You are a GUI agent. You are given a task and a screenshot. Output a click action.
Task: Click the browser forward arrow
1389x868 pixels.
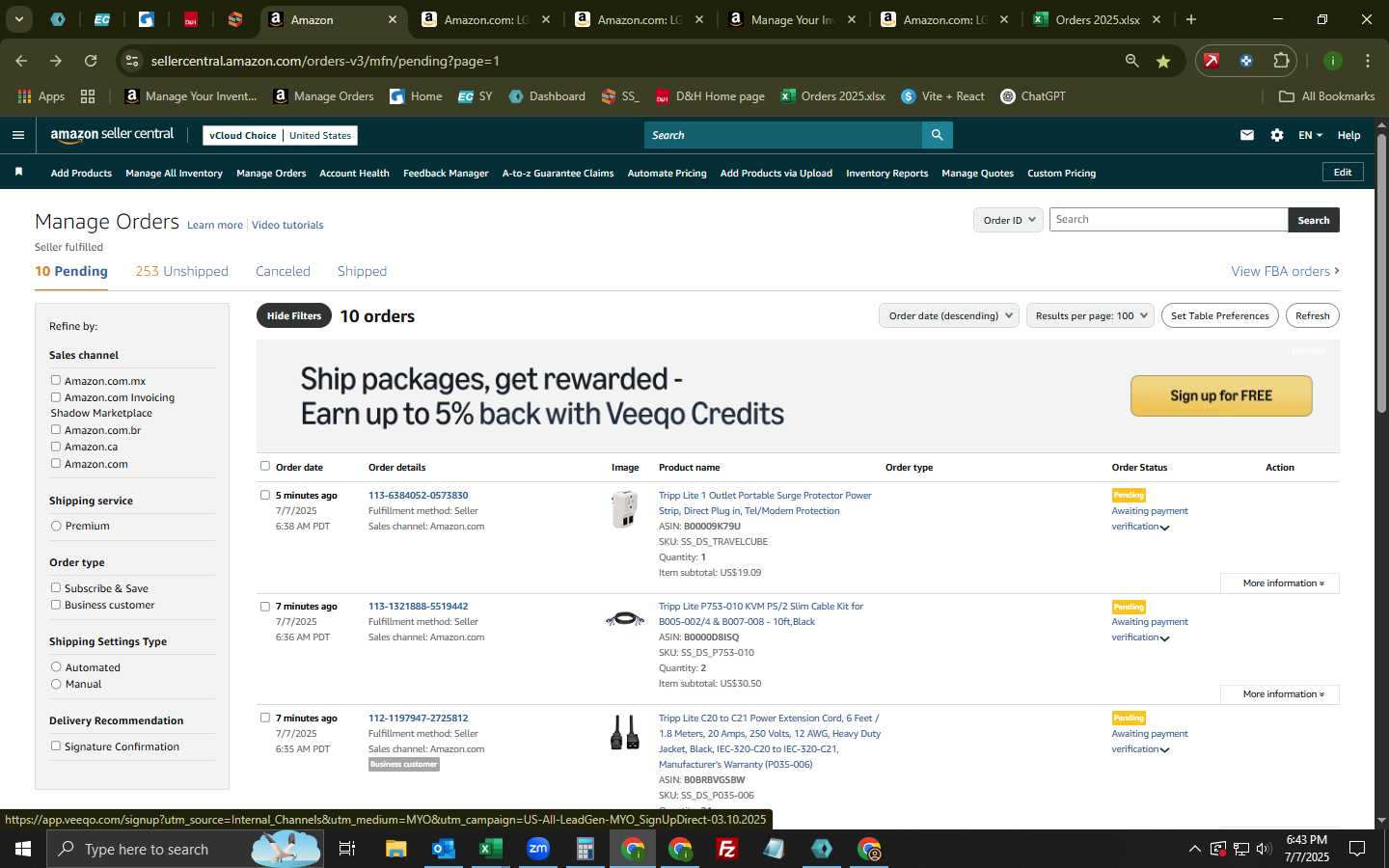coord(56,61)
